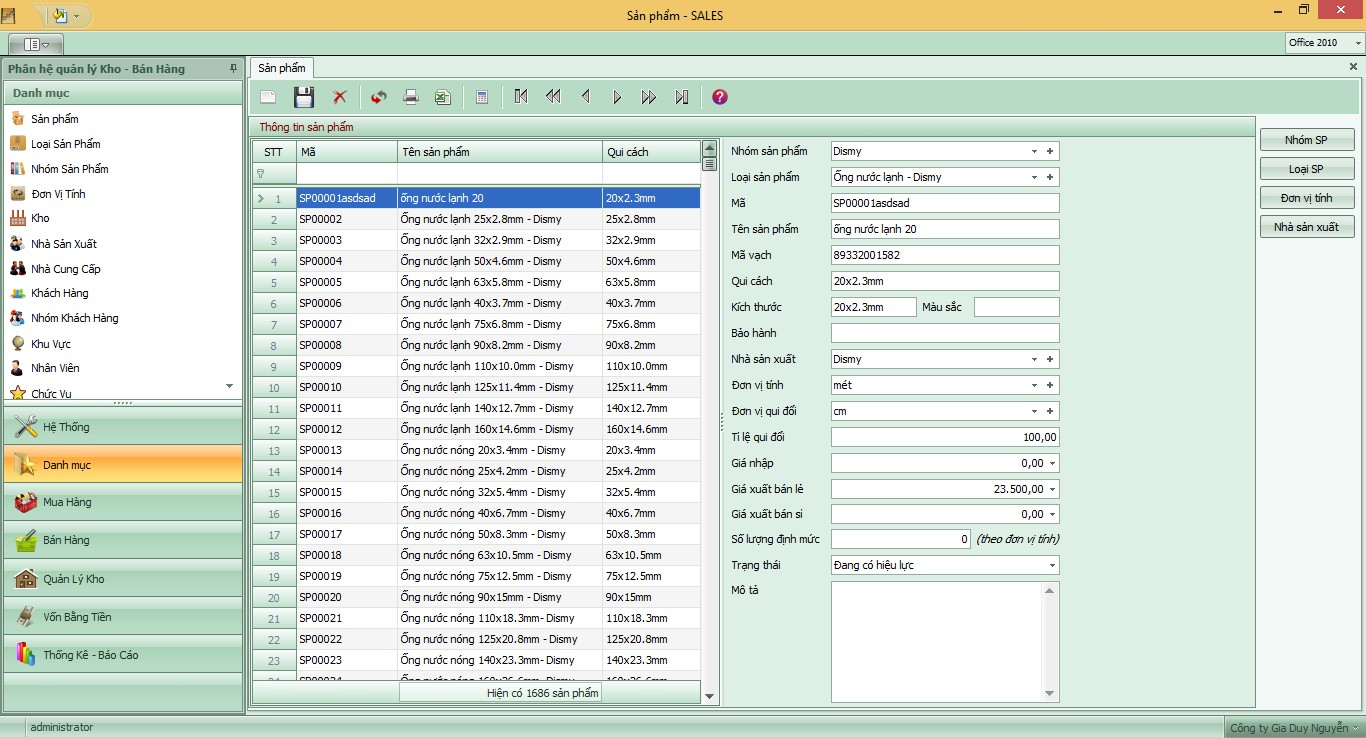The height and width of the screenshot is (738, 1366).
Task: Delete product using the red X icon
Action: click(x=340, y=97)
